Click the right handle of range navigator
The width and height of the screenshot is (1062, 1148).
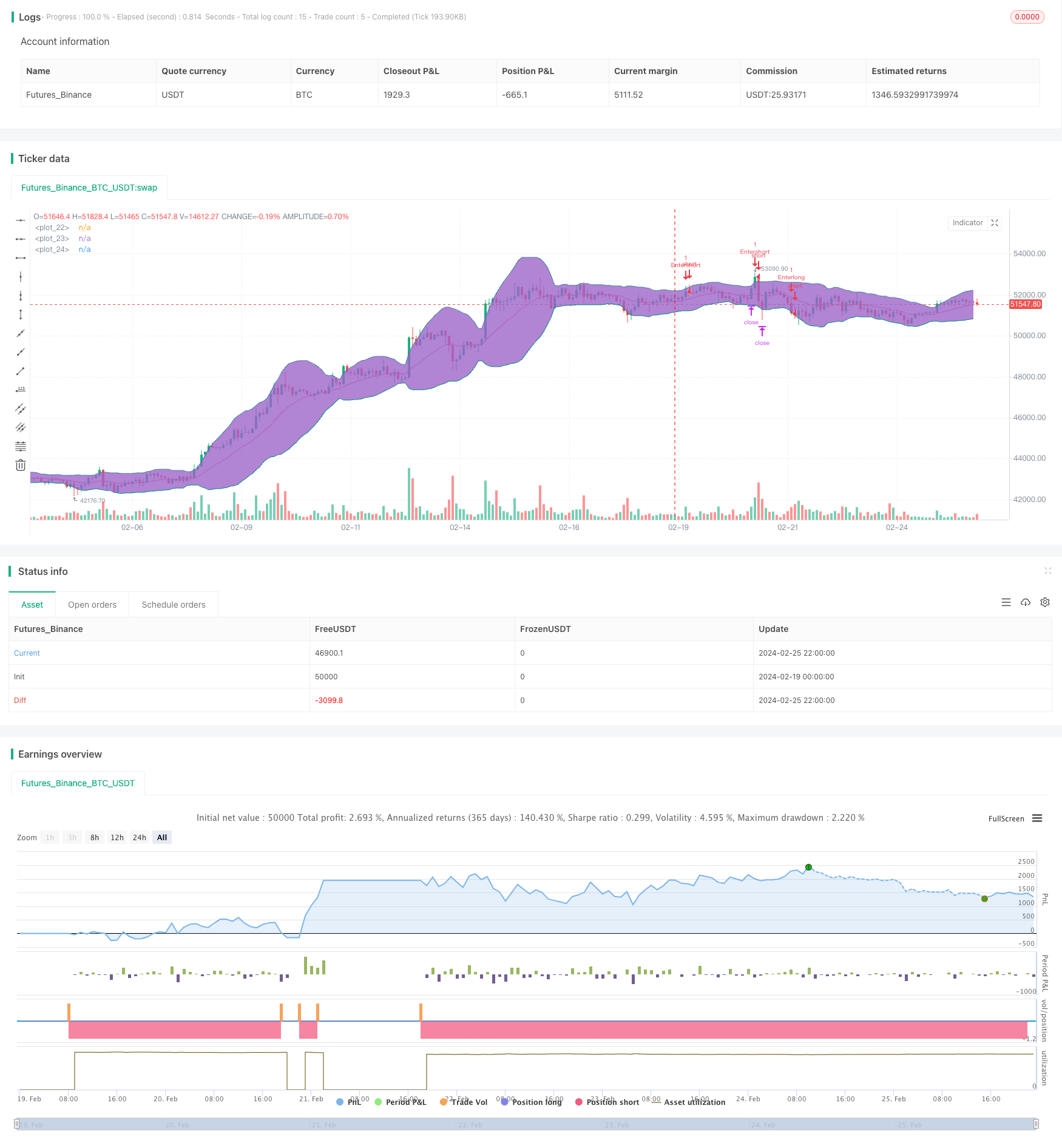coord(1037,1124)
